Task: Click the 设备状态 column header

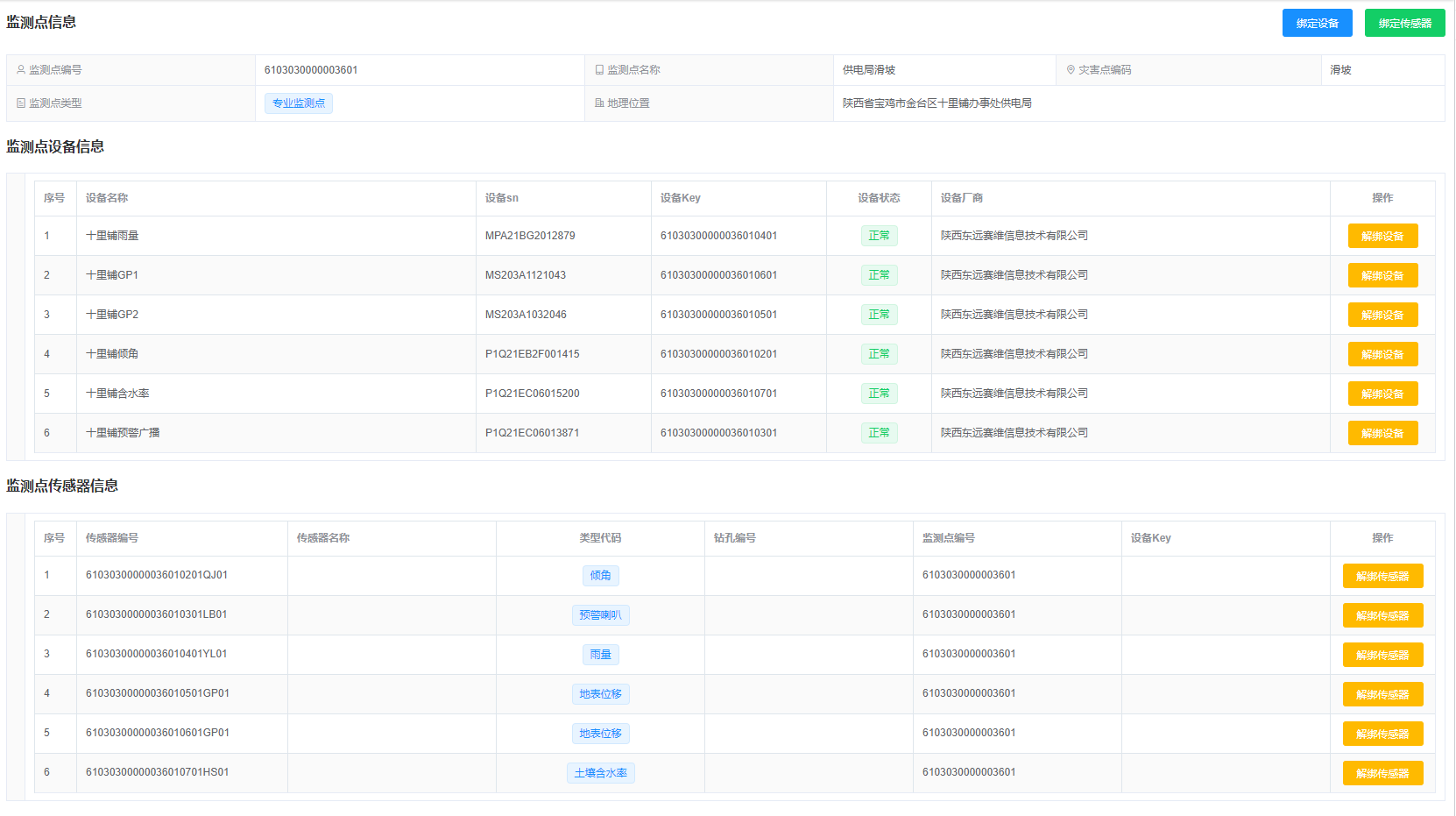Action: pyautogui.click(x=879, y=198)
